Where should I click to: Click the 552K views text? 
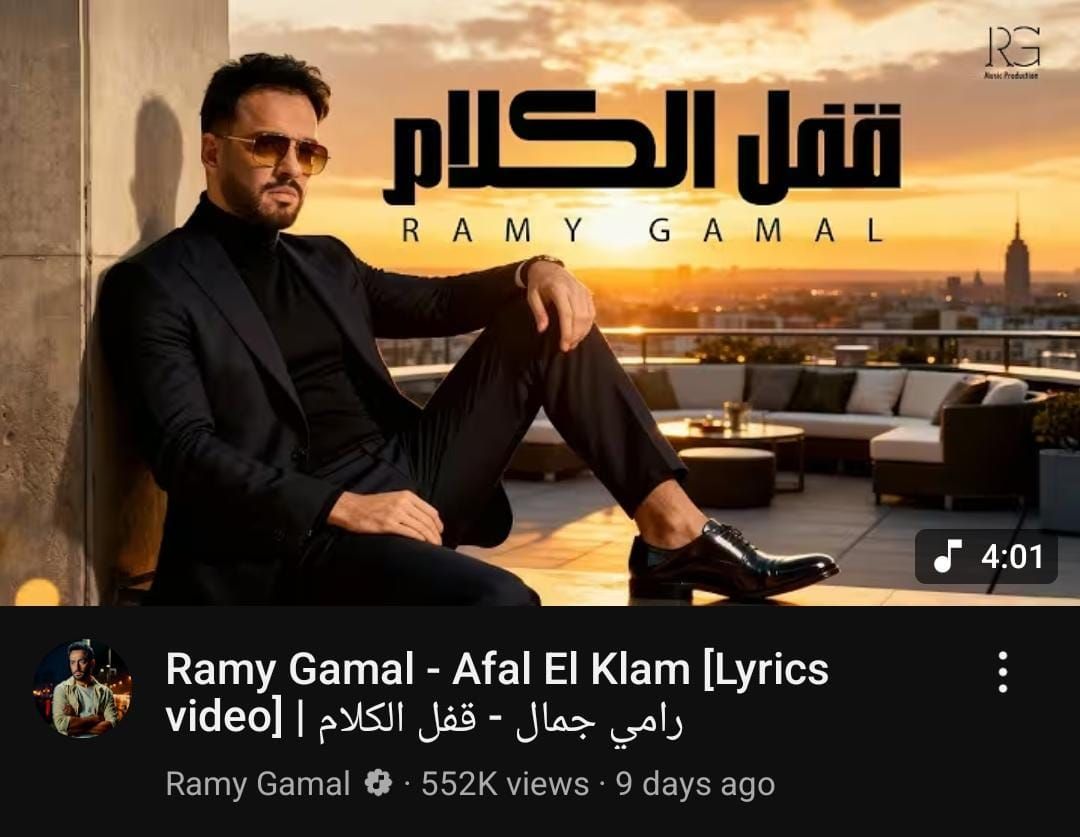coord(505,784)
